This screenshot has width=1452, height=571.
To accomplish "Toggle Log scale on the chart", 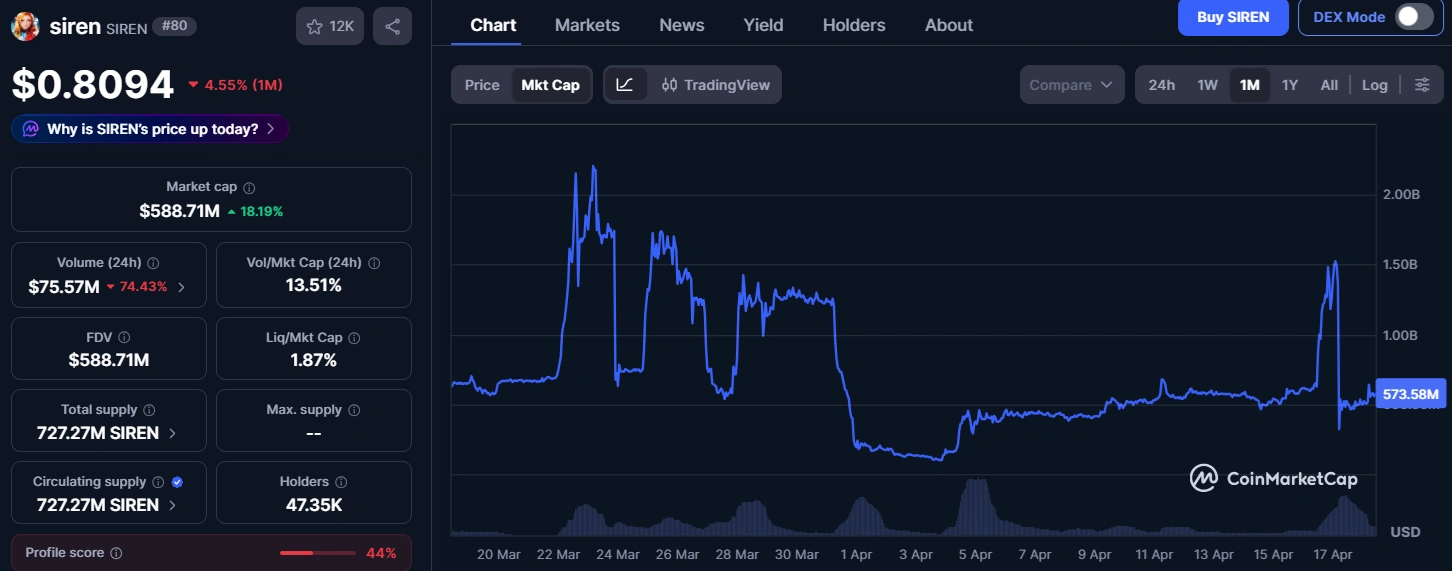I will tap(1375, 85).
